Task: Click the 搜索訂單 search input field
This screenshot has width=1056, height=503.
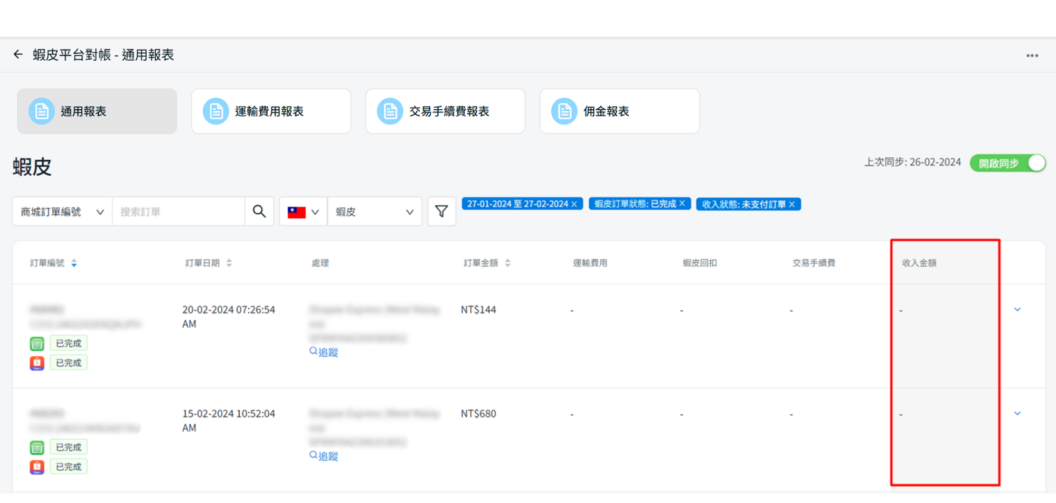Action: [x=180, y=212]
